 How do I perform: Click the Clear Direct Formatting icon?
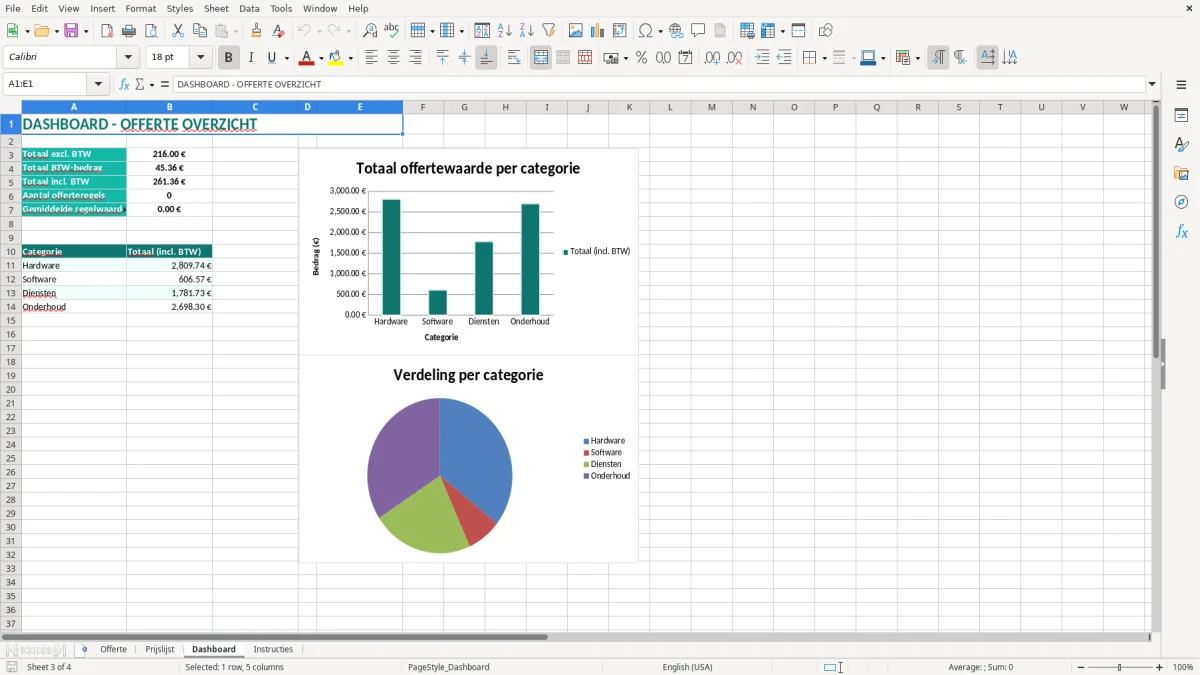[x=279, y=31]
